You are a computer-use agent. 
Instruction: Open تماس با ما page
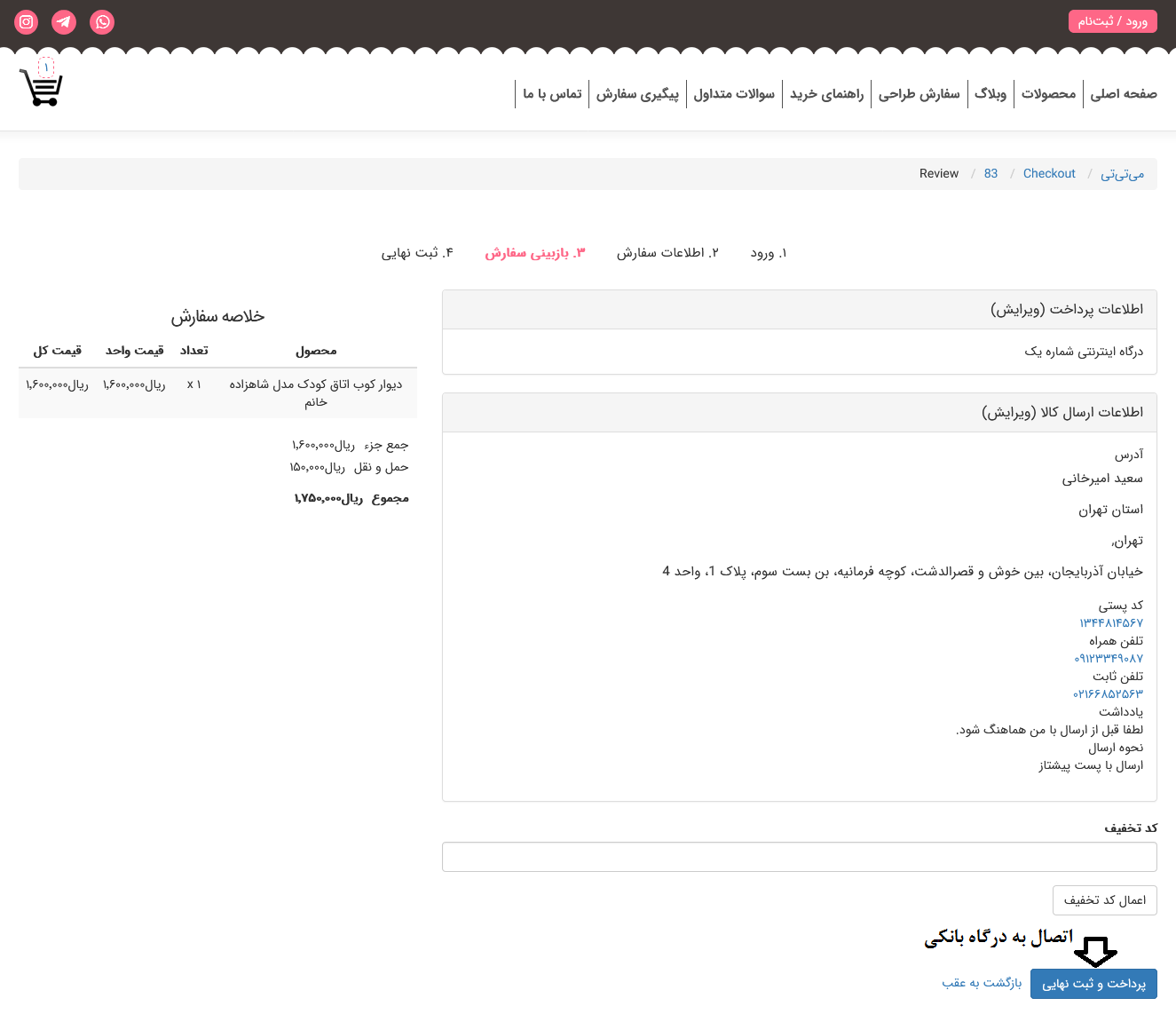[x=551, y=93]
